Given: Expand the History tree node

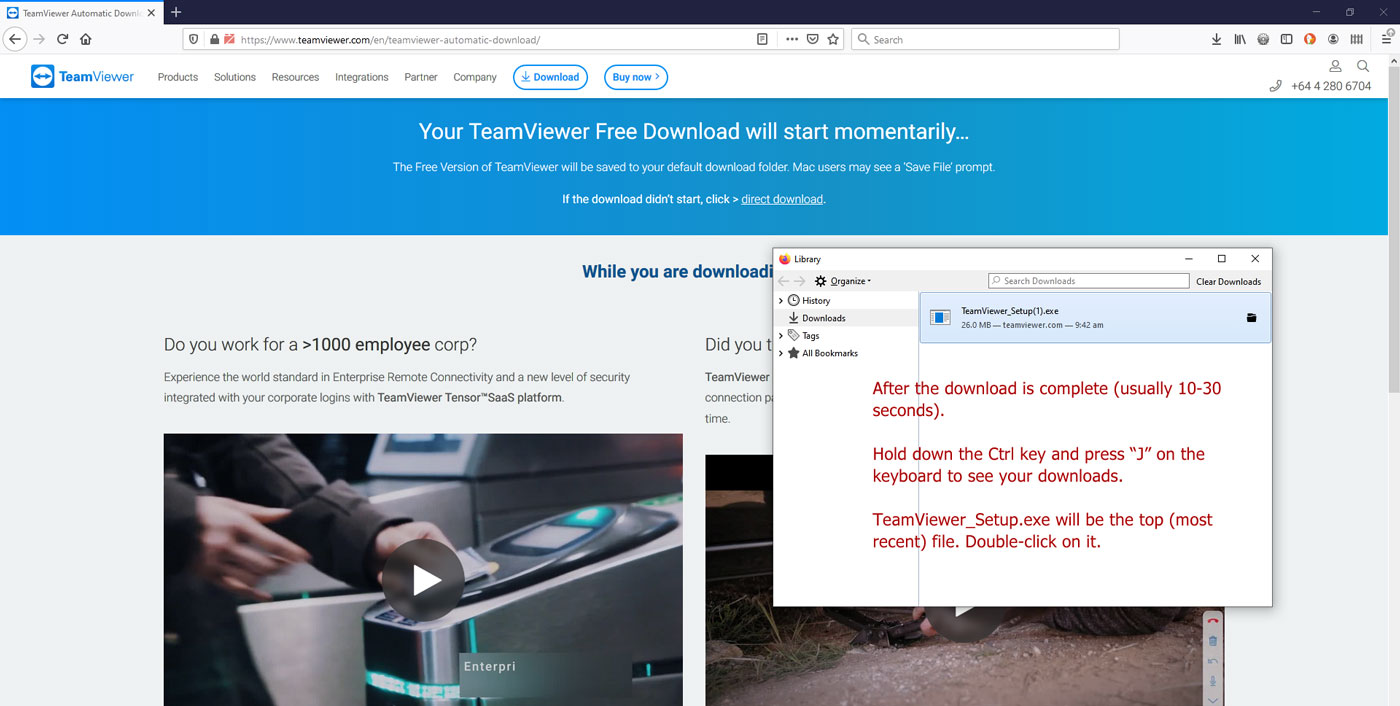Looking at the screenshot, I should tap(781, 301).
